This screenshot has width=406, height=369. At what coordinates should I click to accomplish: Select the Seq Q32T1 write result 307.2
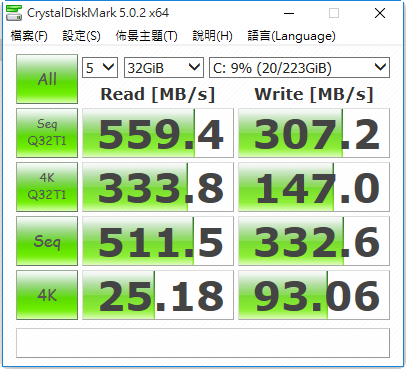pos(314,133)
